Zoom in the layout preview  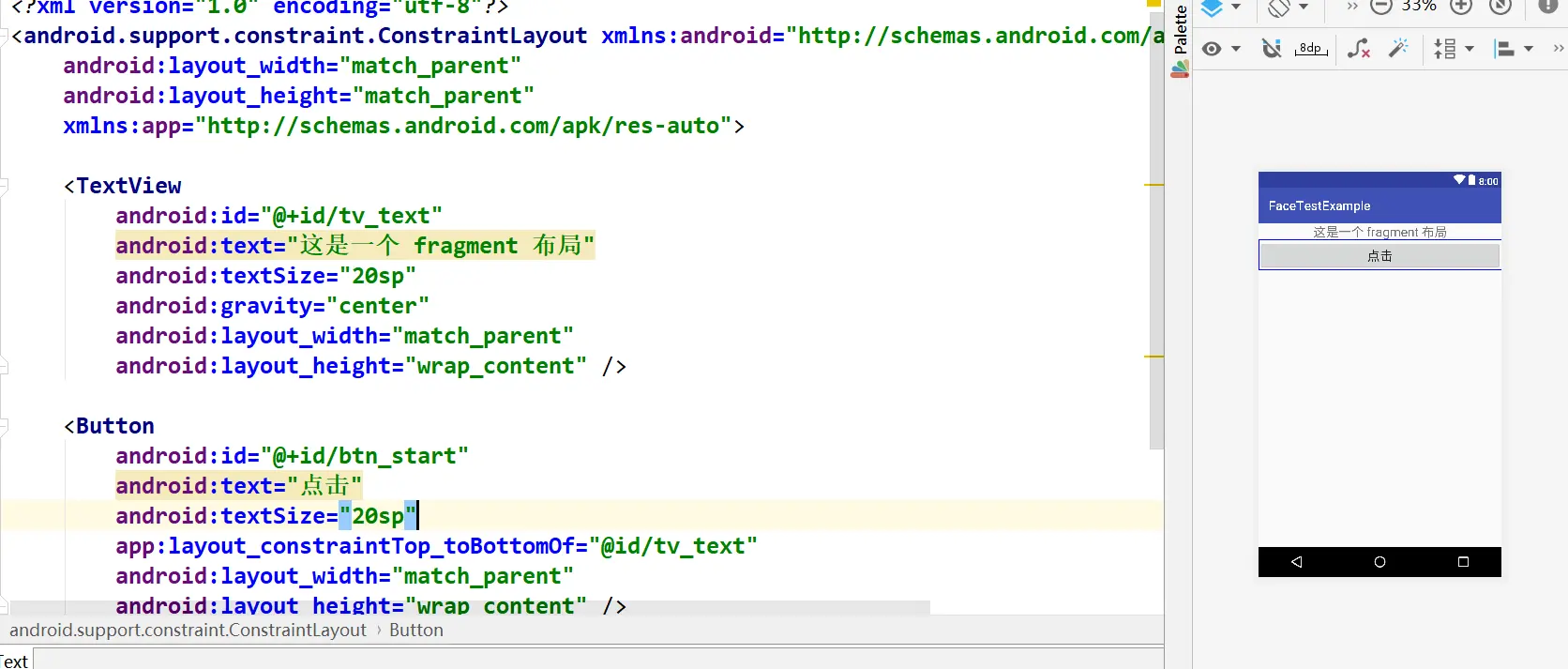click(1461, 7)
